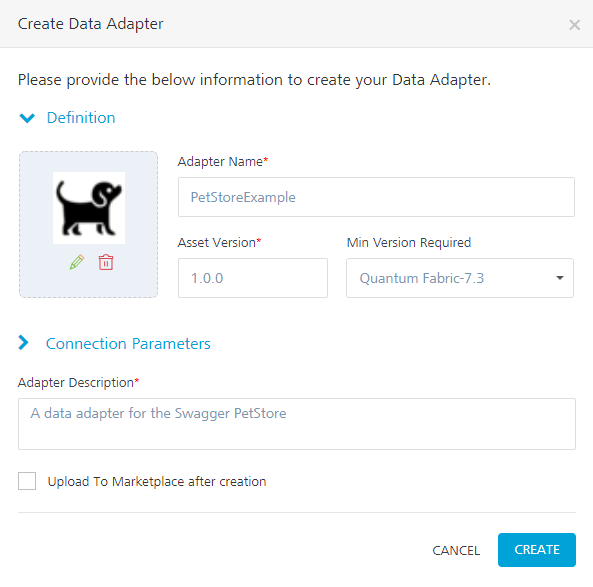Select the dog adapter thumbnail image
Image resolution: width=593 pixels, height=587 pixels.
tap(89, 208)
